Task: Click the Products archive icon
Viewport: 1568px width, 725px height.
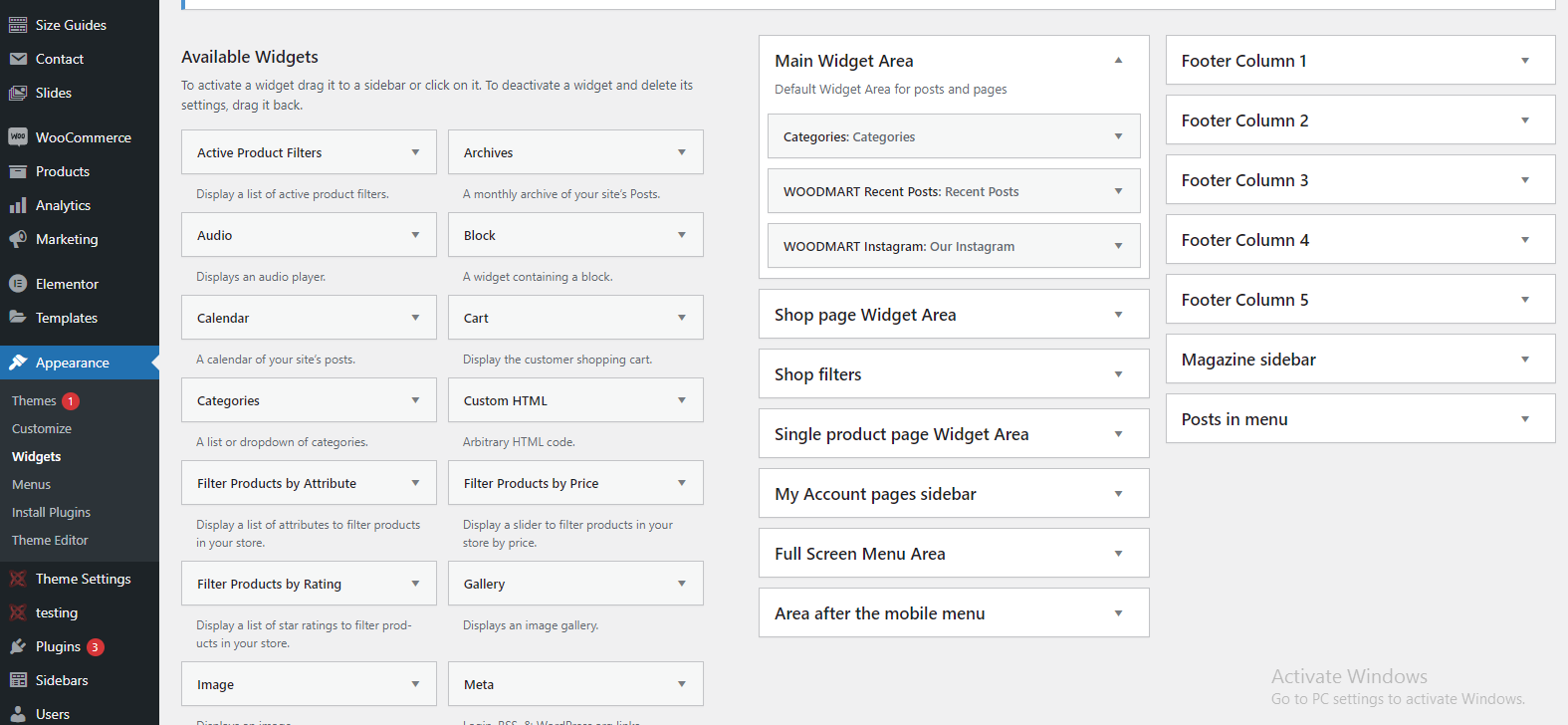Action: coord(18,171)
